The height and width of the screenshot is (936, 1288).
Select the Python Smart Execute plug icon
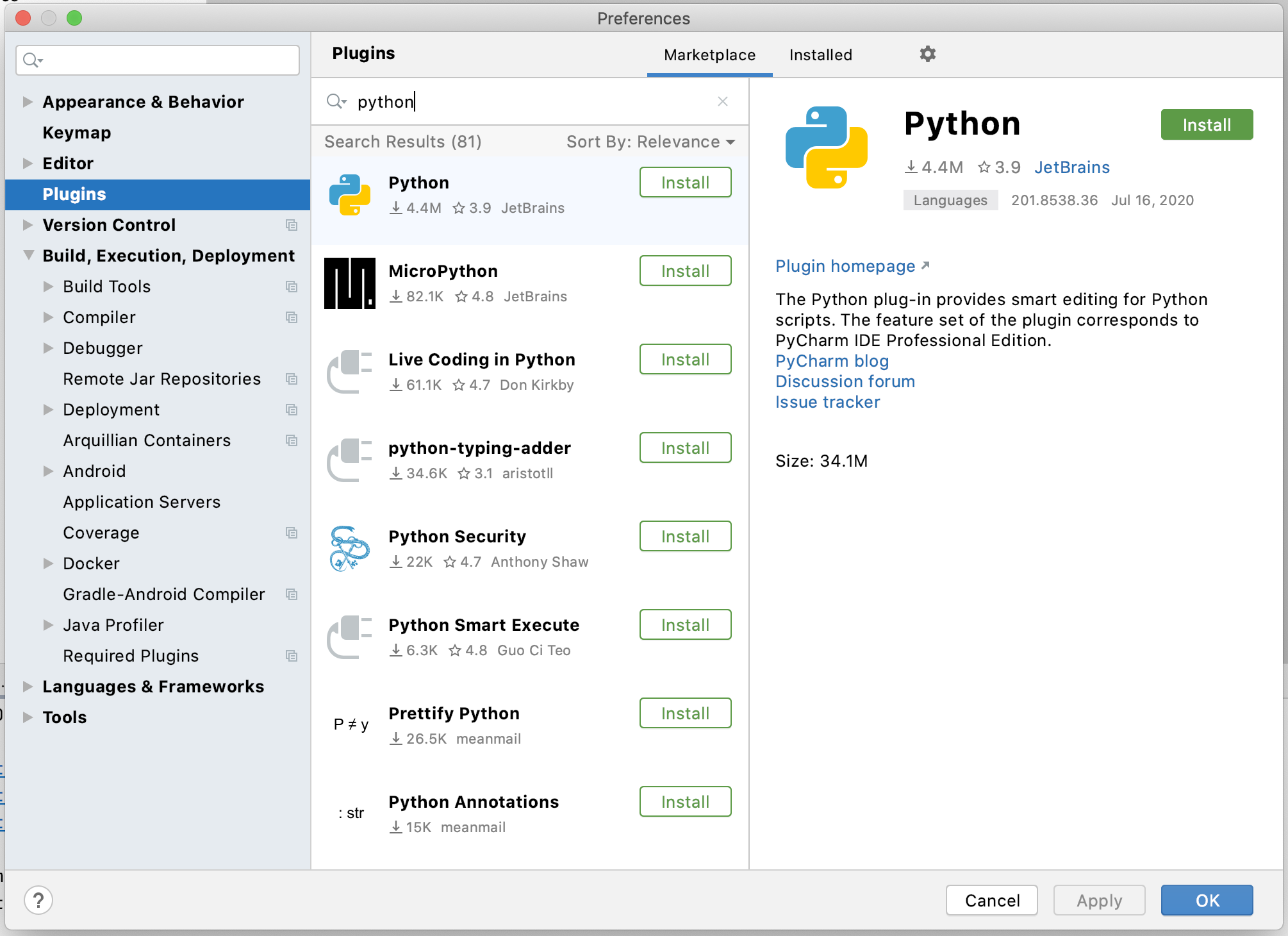[350, 637]
